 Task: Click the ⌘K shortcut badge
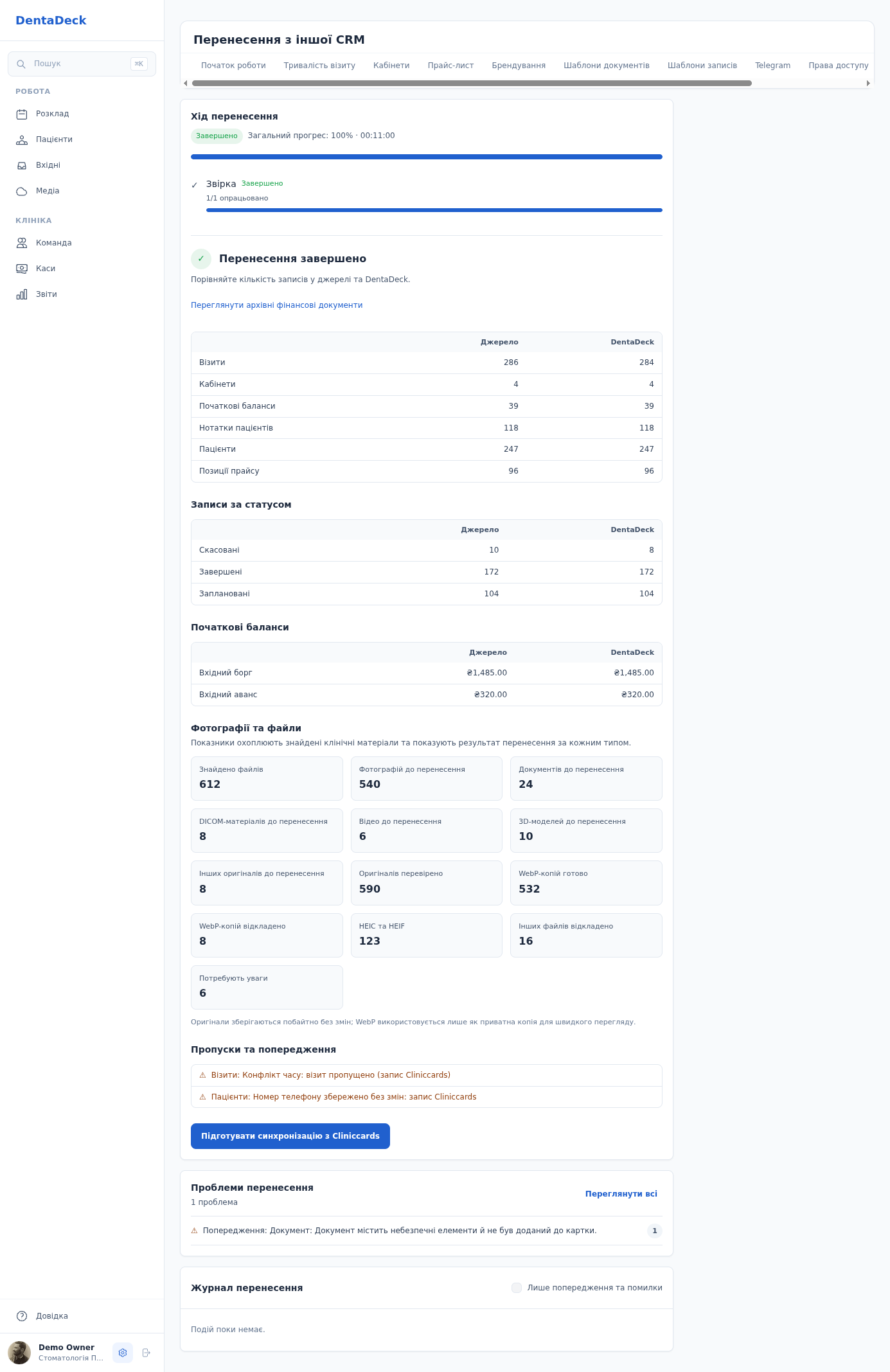pos(139,64)
